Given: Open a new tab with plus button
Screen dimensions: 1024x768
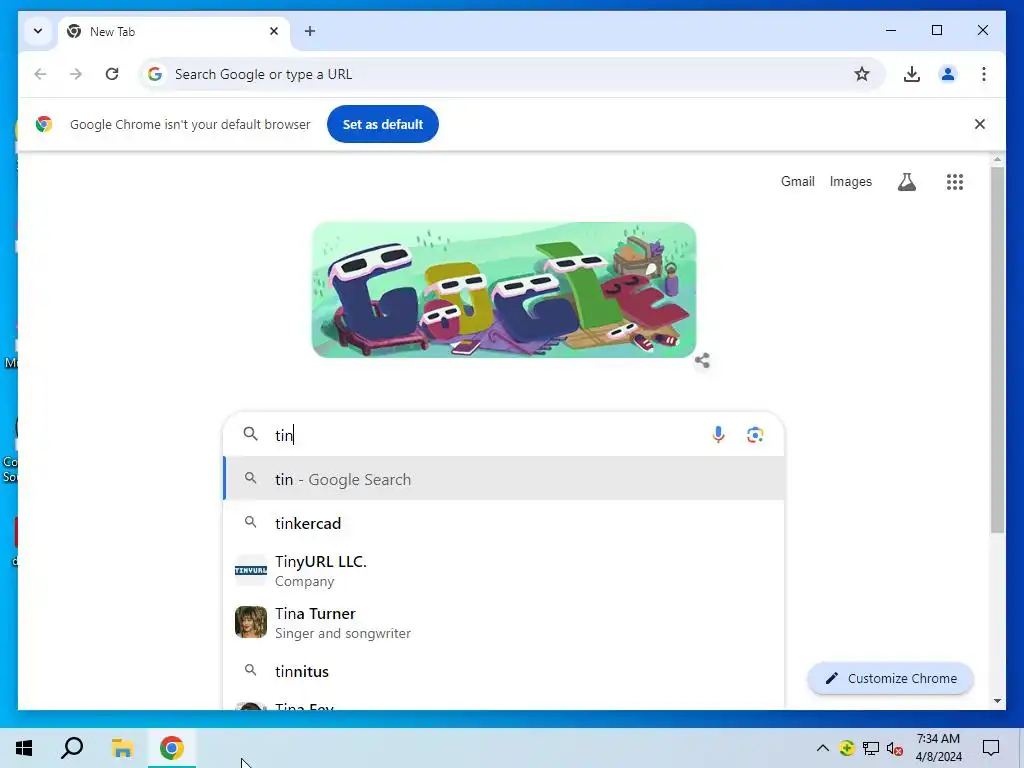Looking at the screenshot, I should point(310,31).
